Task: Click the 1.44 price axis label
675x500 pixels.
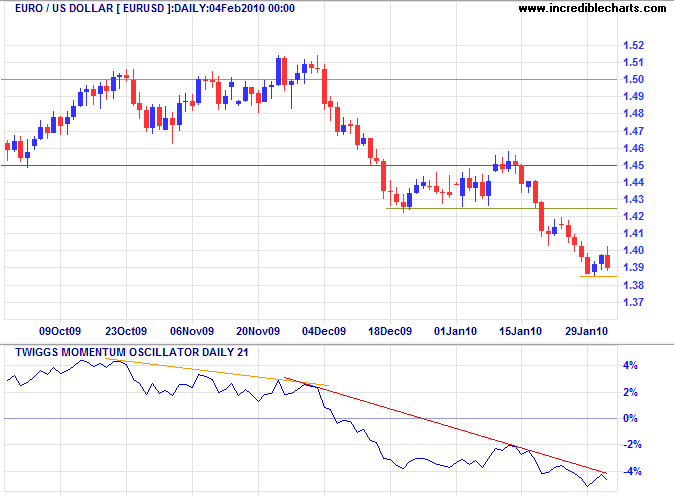Action: [x=634, y=182]
